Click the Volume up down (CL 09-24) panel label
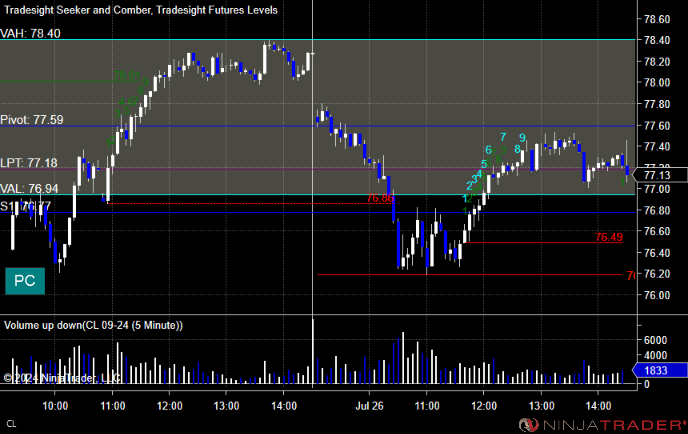This screenshot has width=688, height=434. tap(93, 325)
